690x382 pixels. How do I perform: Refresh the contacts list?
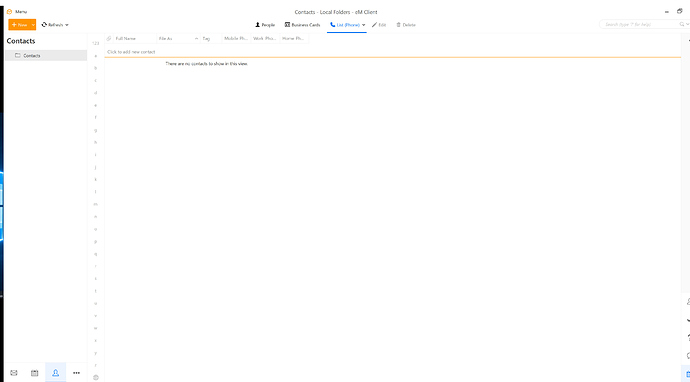52,25
